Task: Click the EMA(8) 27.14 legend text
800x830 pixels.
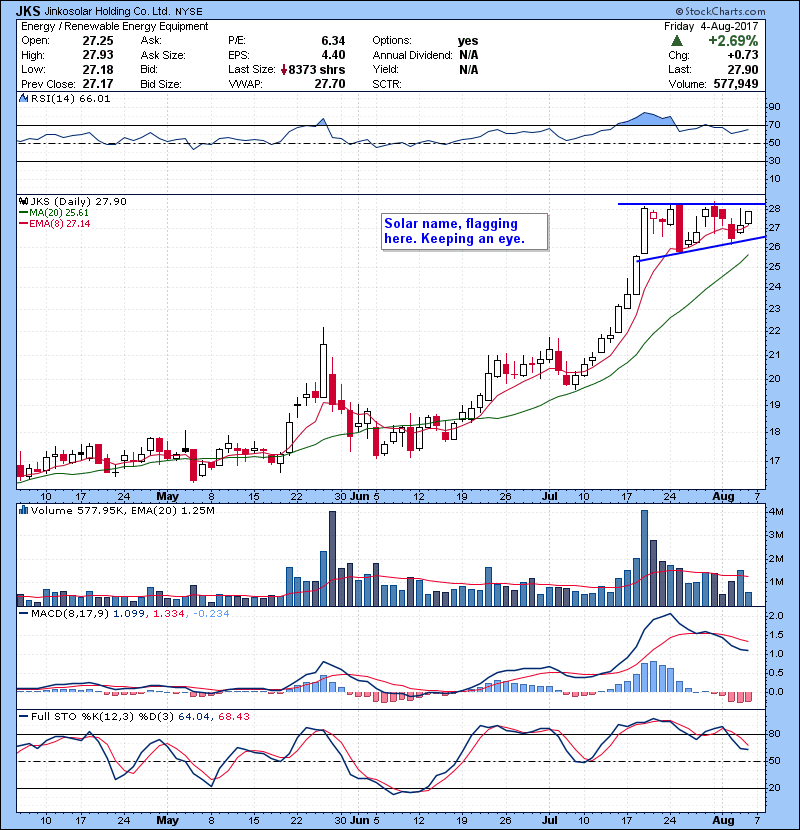Action: pyautogui.click(x=60, y=224)
